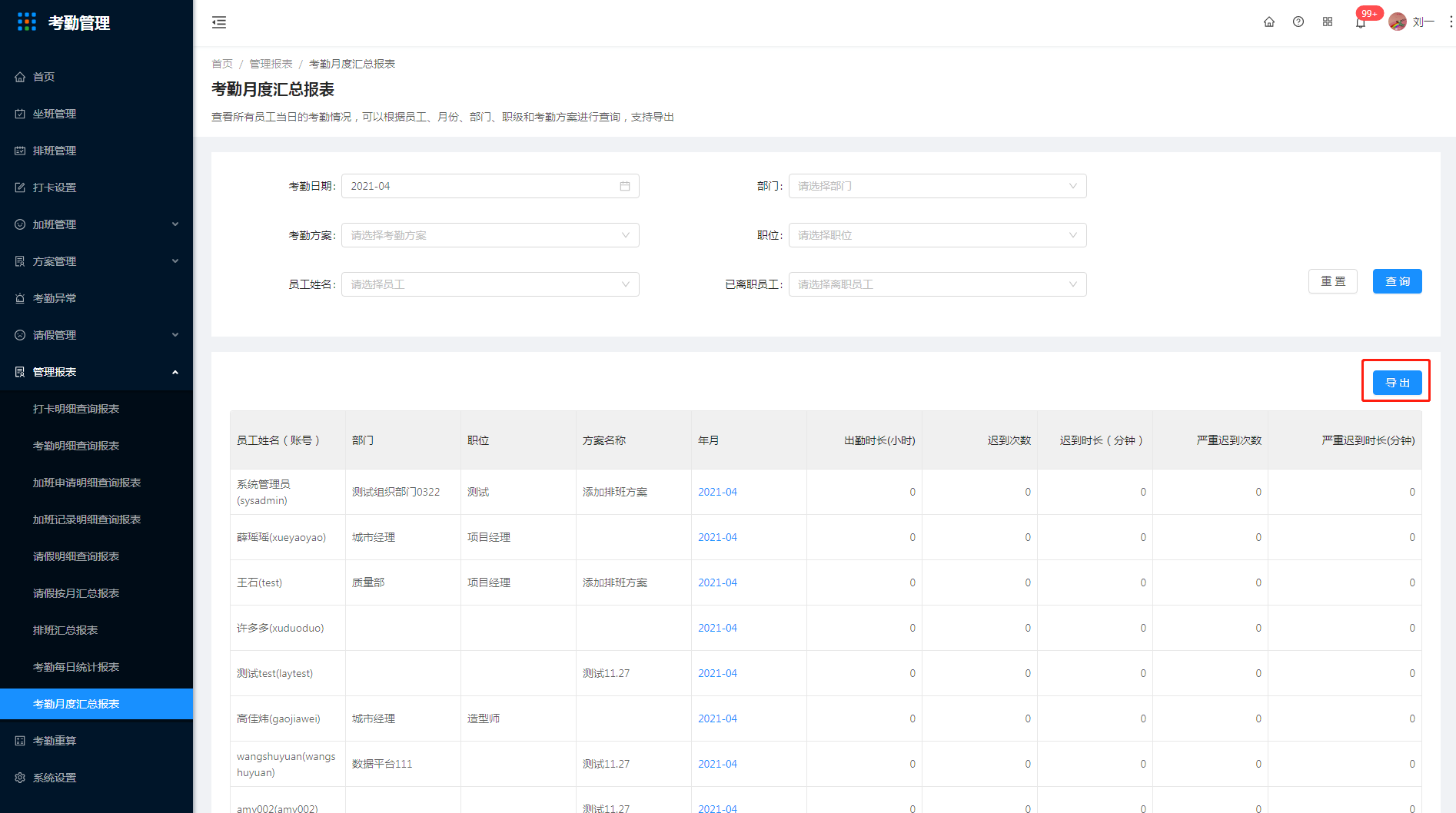Screen dimensions: 1456x813
Task: Open 请假按月汇总报表 menu item
Action: point(96,593)
